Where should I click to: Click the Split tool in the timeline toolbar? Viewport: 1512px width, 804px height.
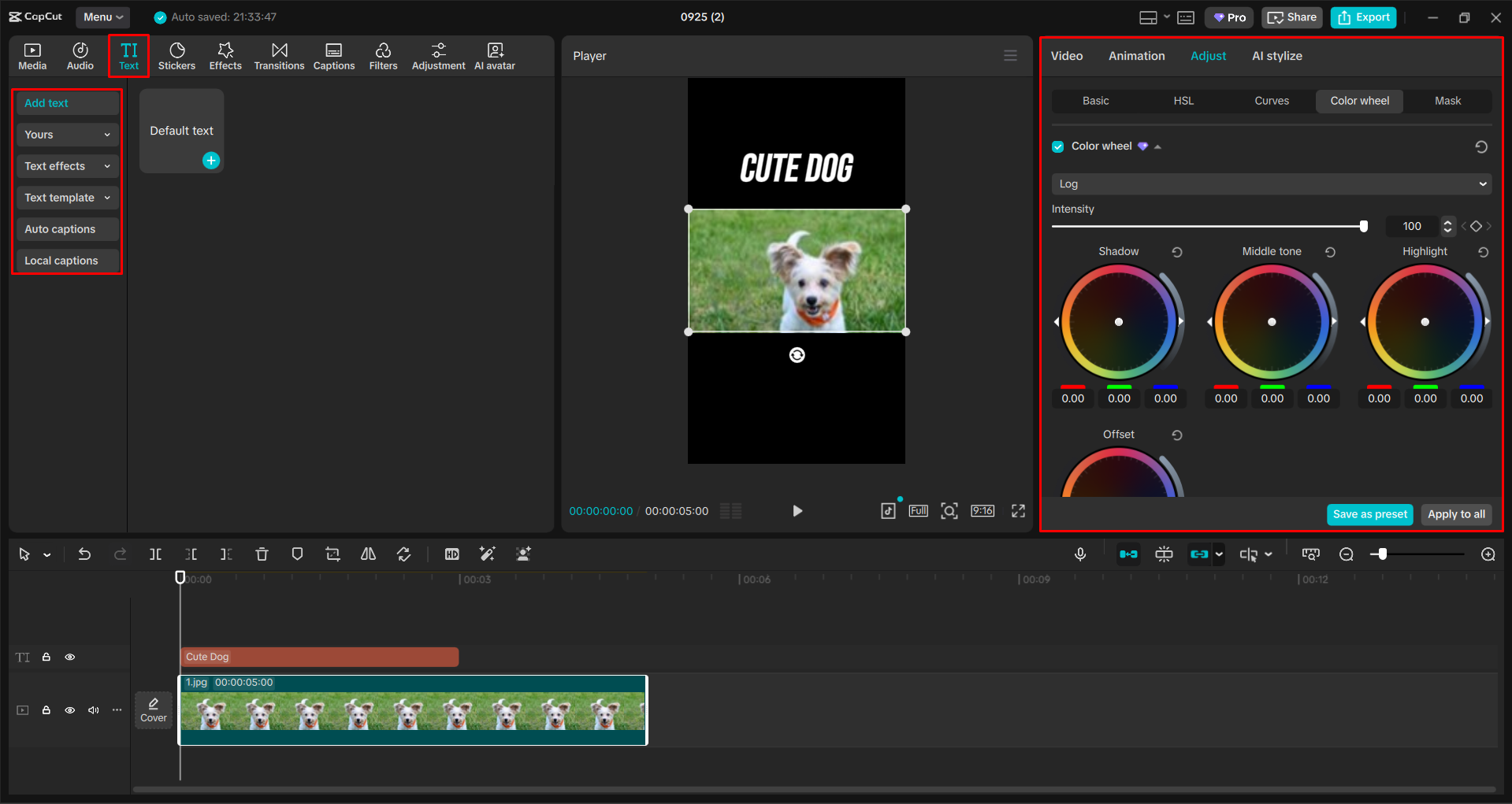click(x=155, y=554)
